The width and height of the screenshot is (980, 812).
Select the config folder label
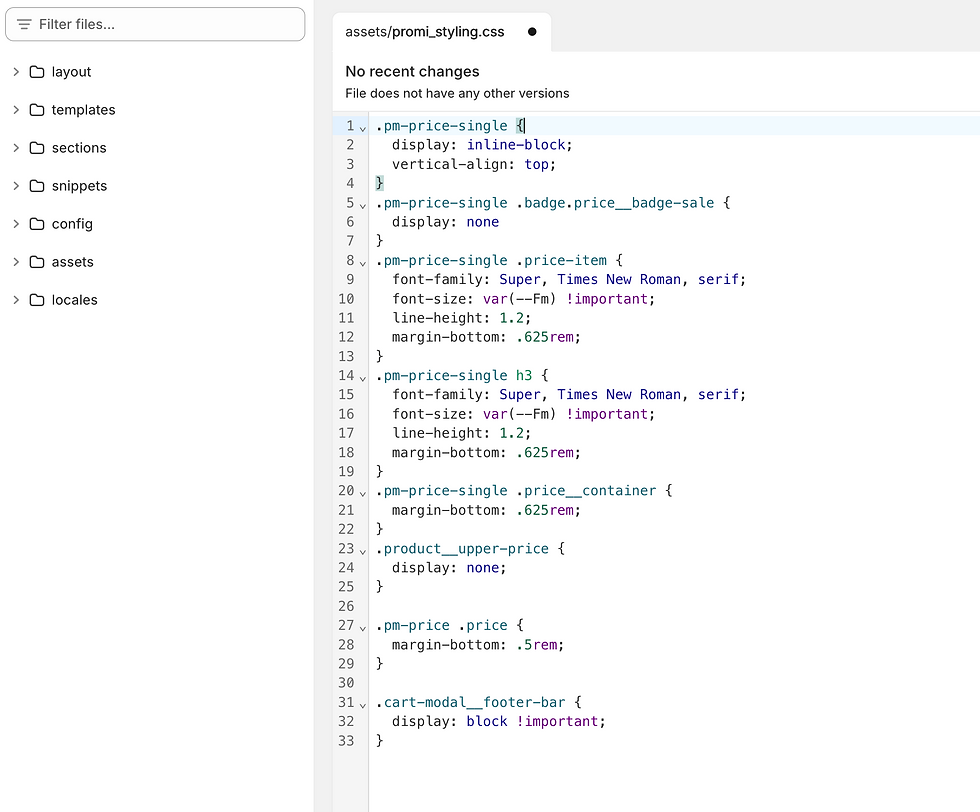pos(72,224)
